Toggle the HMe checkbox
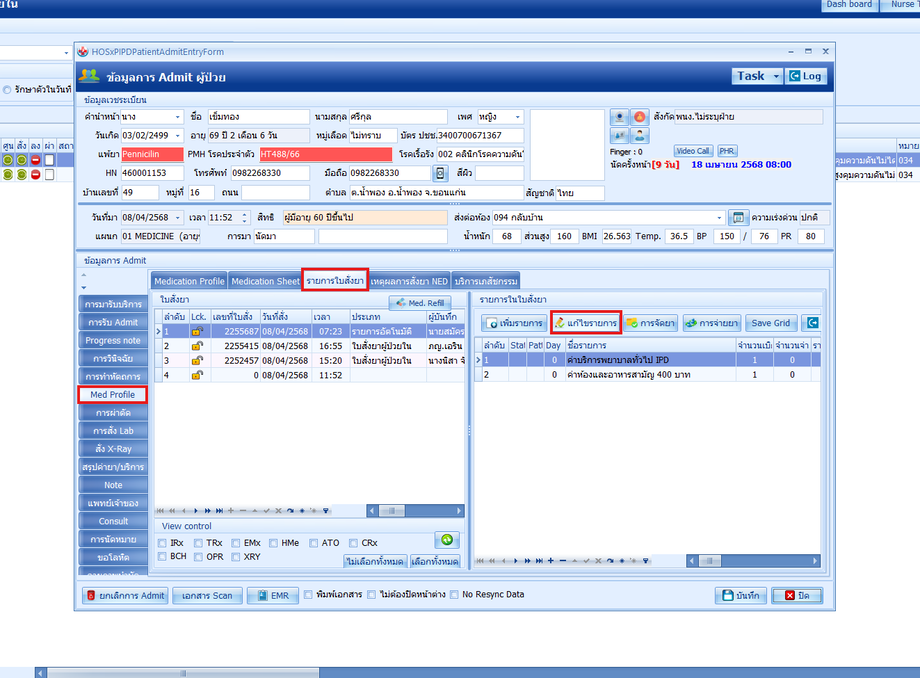The image size is (920, 678). (273, 543)
